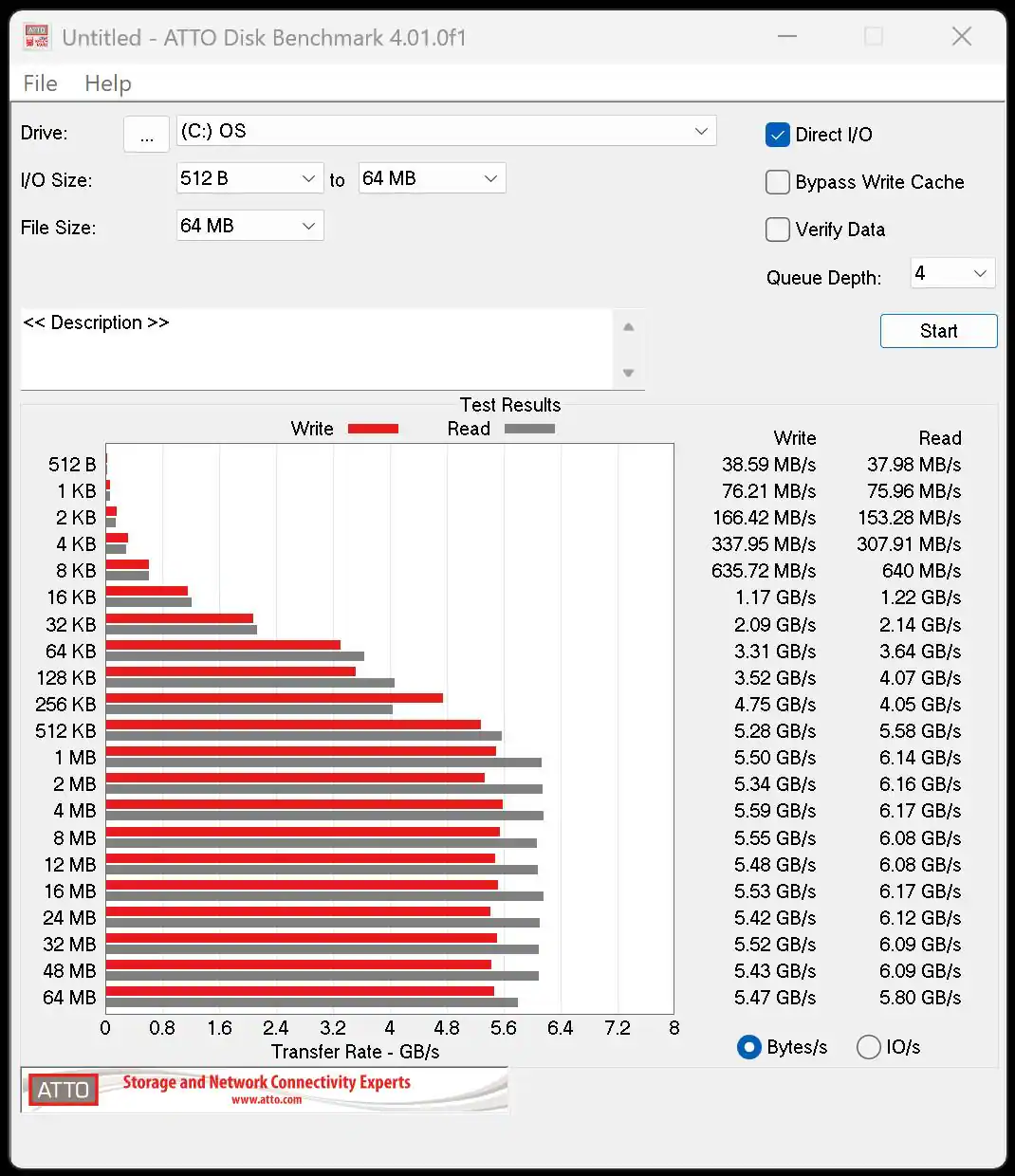Disable the Direct I/O checkbox
This screenshot has width=1015, height=1176.
coord(777,135)
